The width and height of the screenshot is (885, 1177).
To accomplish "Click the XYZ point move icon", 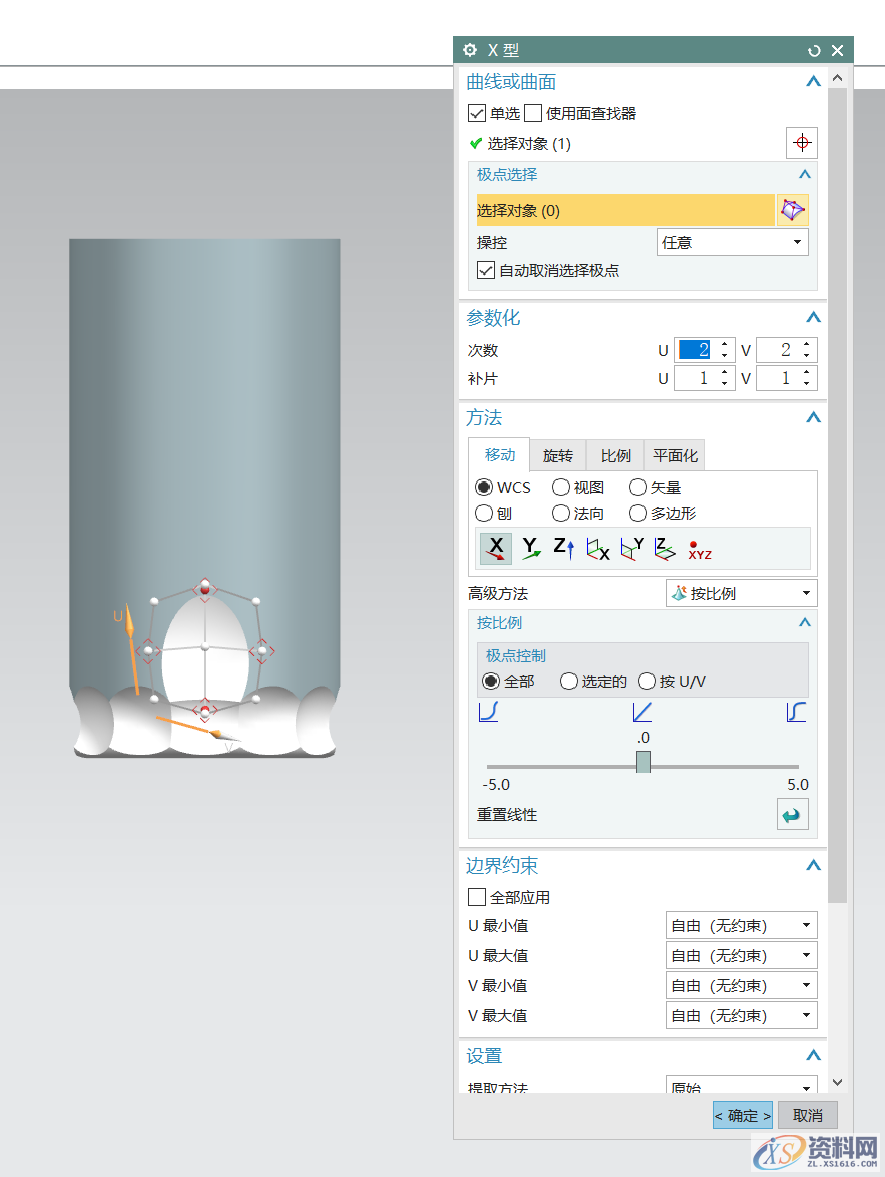I will point(700,549).
